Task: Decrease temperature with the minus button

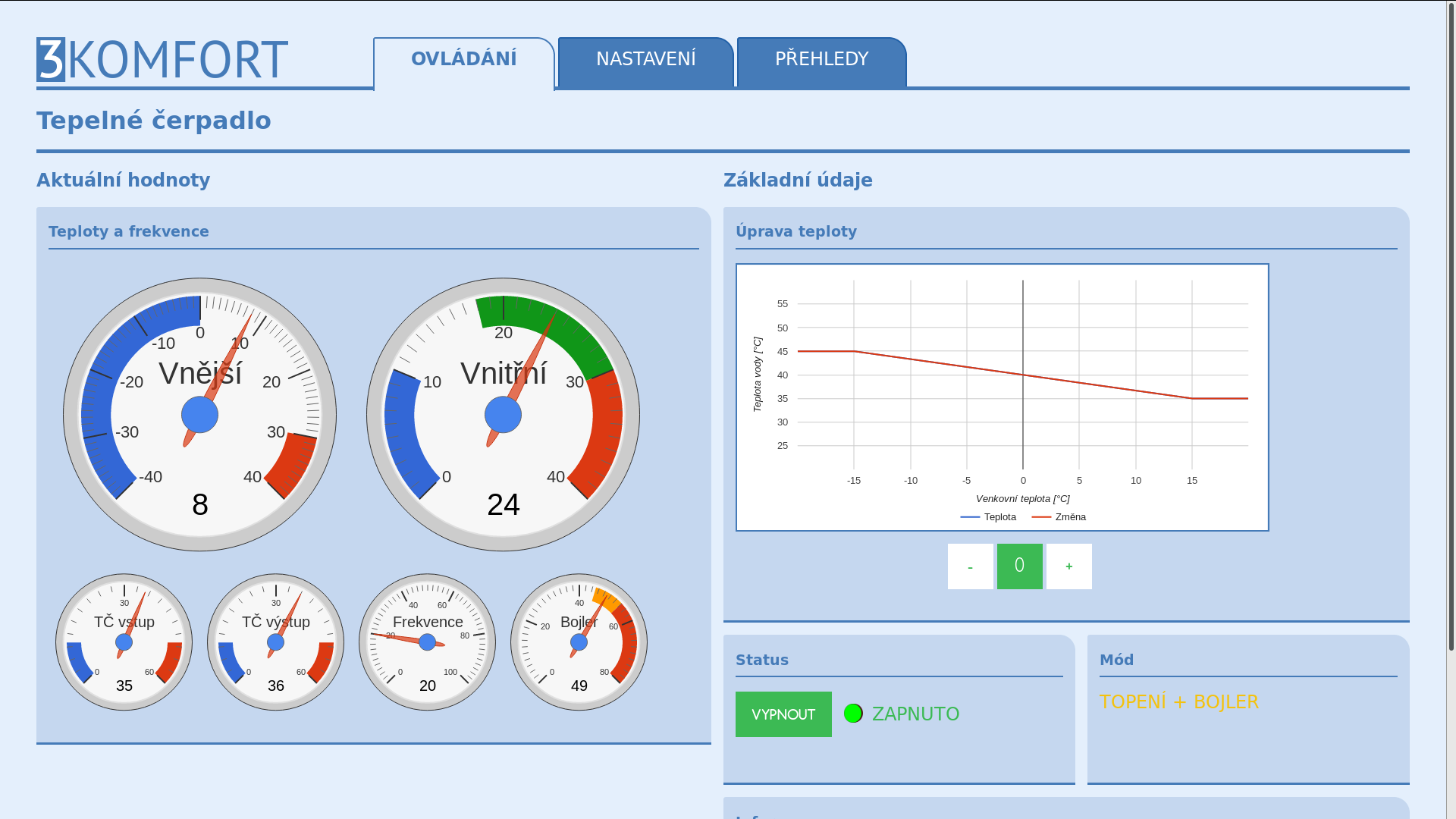Action: [x=970, y=566]
